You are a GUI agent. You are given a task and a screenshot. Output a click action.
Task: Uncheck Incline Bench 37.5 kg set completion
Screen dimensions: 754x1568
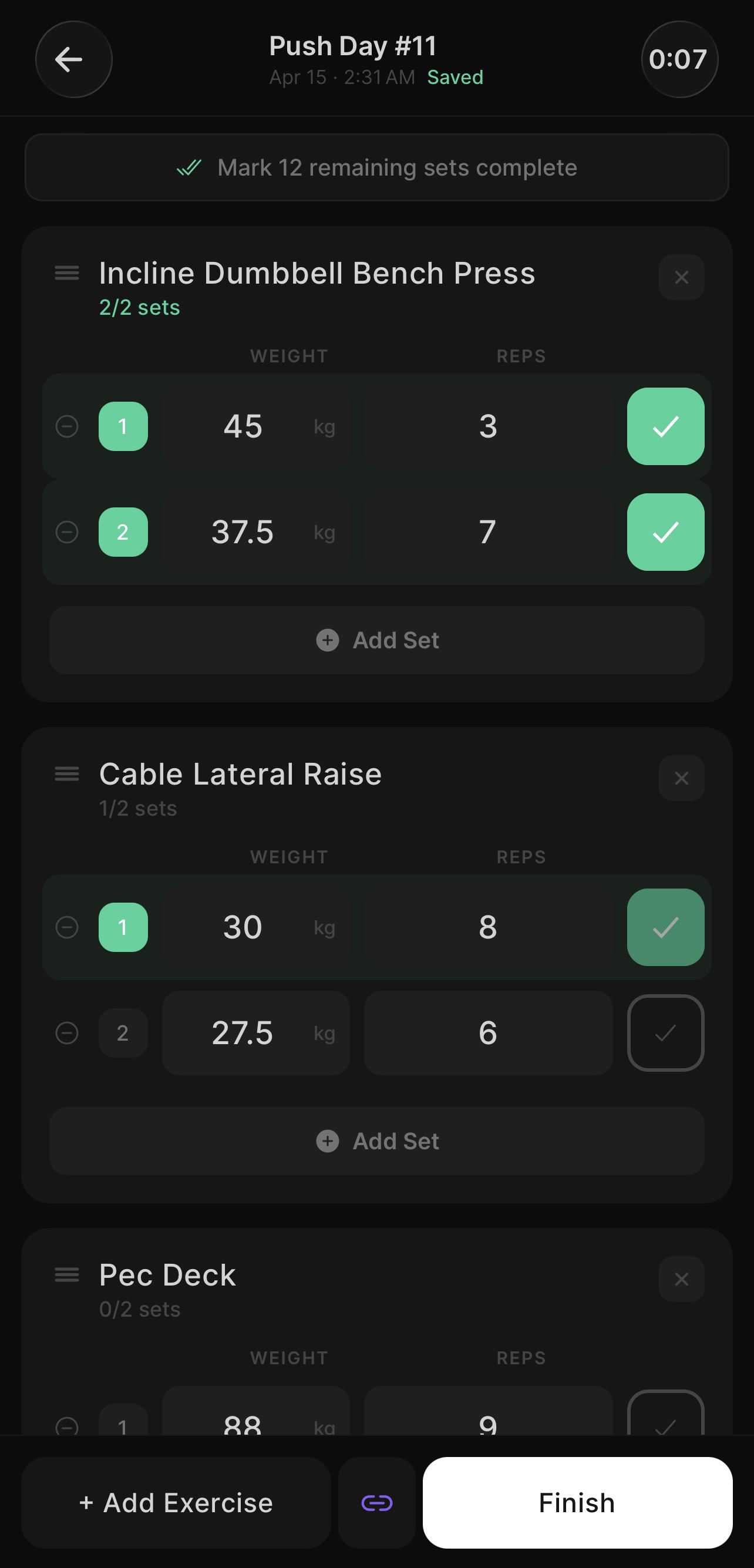(x=665, y=532)
